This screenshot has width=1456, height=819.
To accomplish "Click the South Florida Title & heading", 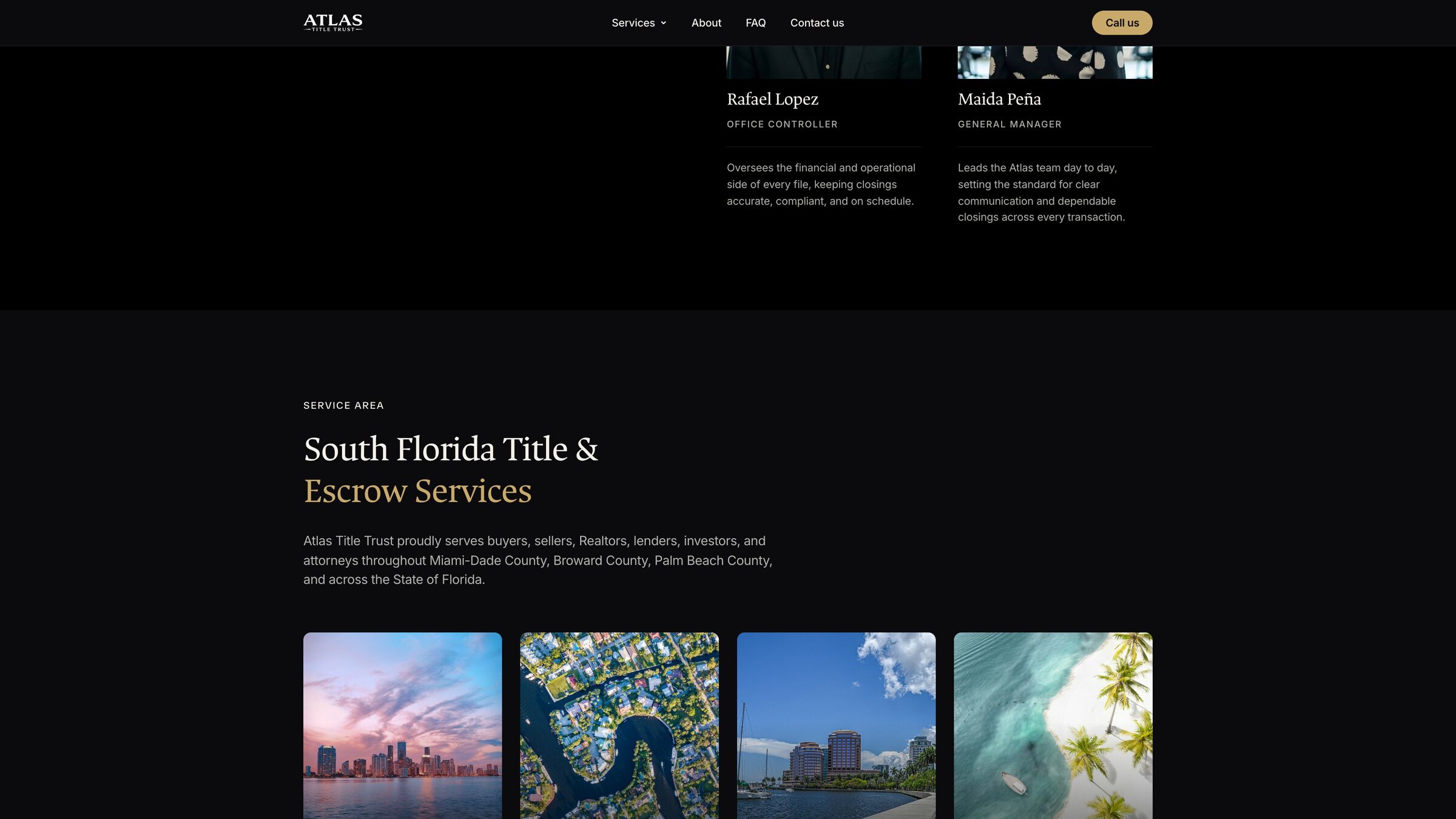I will pos(450,449).
